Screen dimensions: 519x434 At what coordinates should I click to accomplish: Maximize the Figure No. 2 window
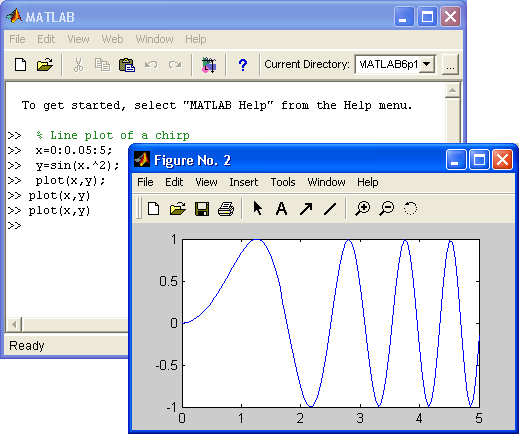coord(479,160)
